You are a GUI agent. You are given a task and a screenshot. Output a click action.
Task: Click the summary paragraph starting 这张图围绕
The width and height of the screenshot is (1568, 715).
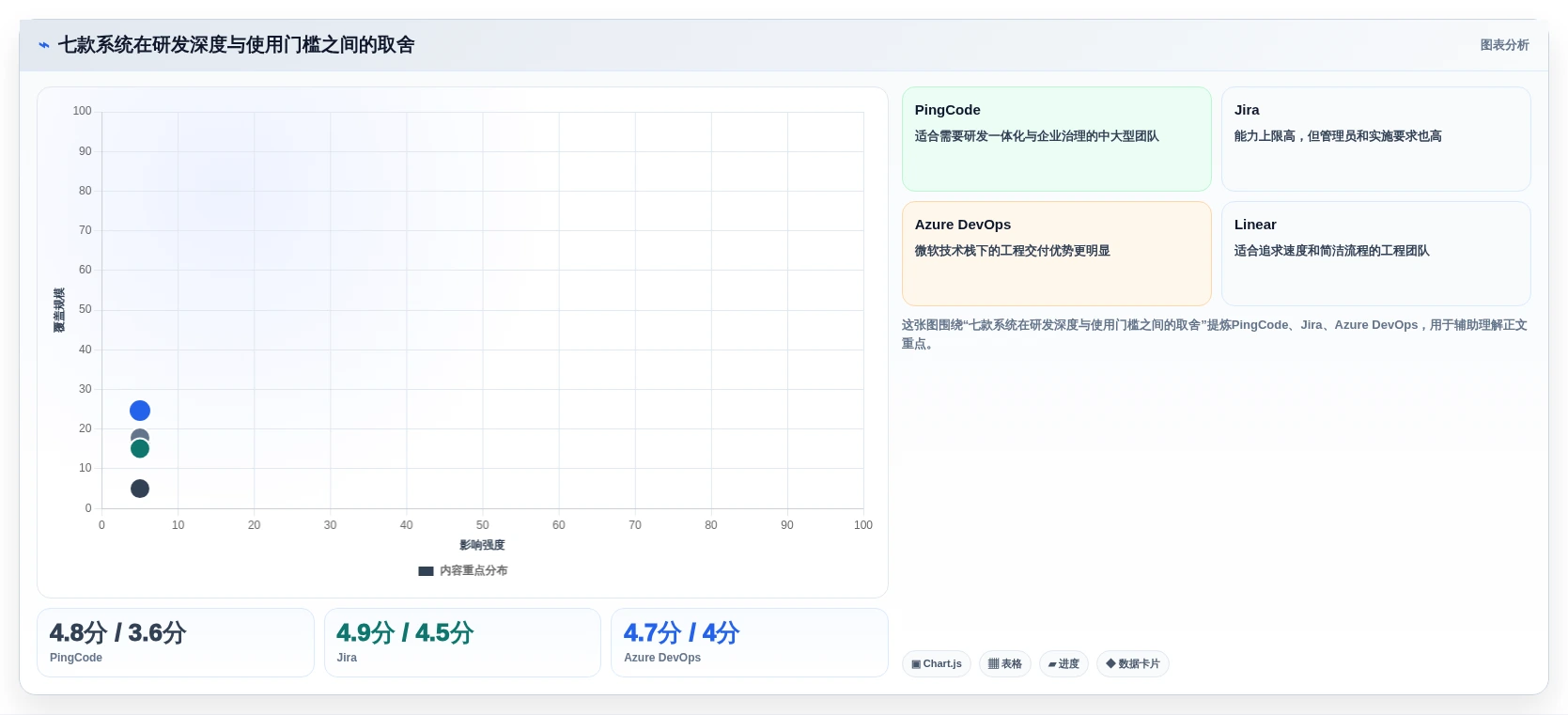1215,334
